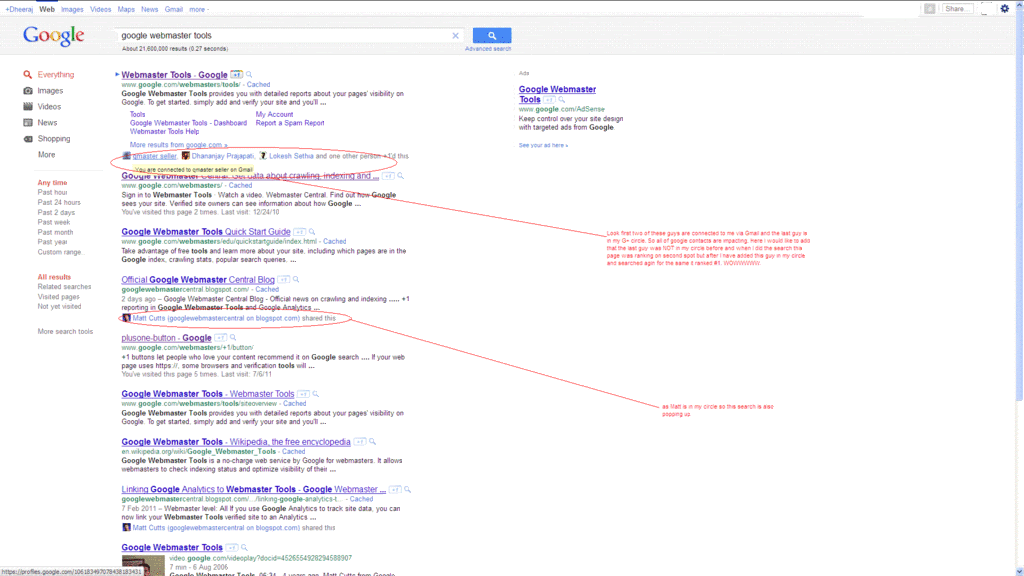Filter results to Past week
Image resolution: width=1024 pixels, height=576 pixels.
coord(54,222)
